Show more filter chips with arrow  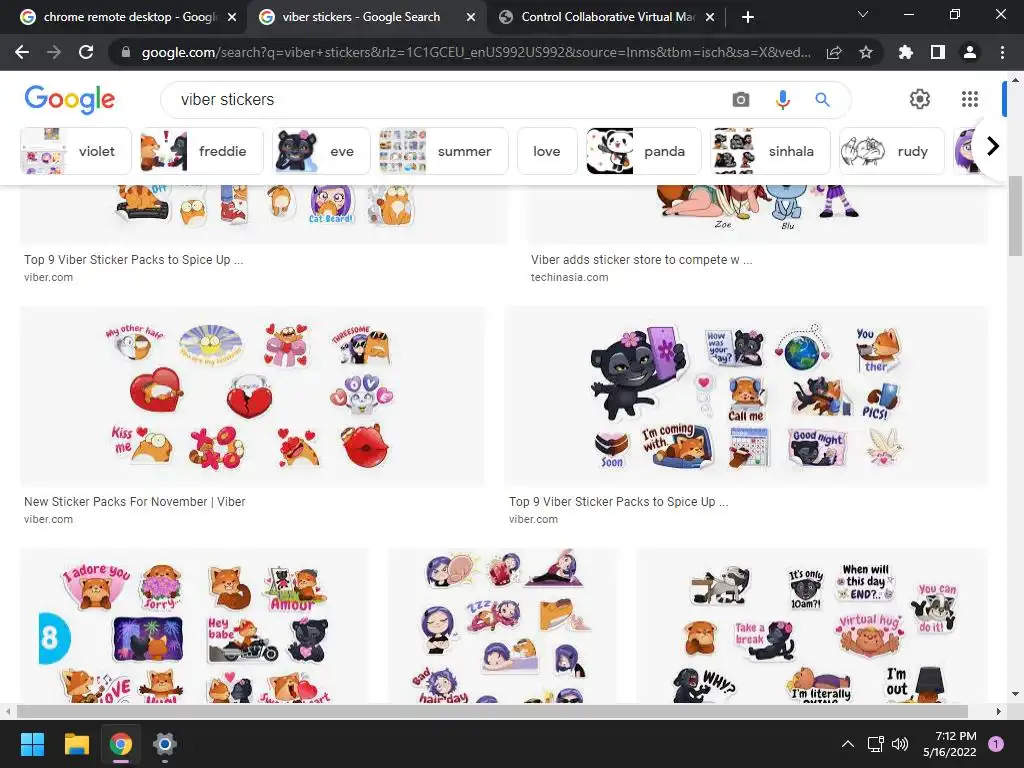tap(993, 146)
